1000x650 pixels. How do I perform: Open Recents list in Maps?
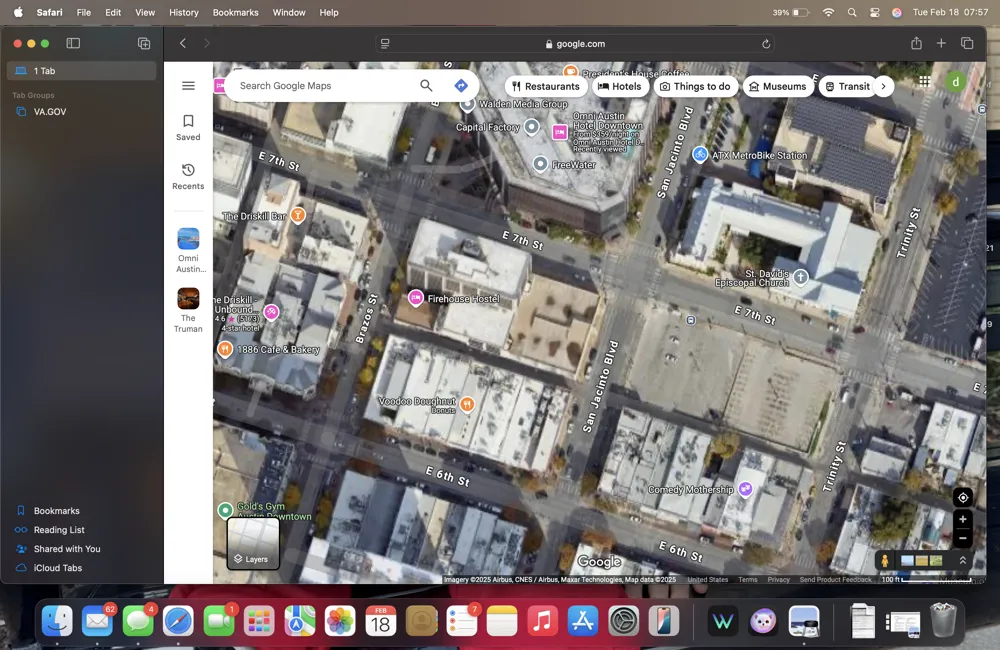point(188,176)
